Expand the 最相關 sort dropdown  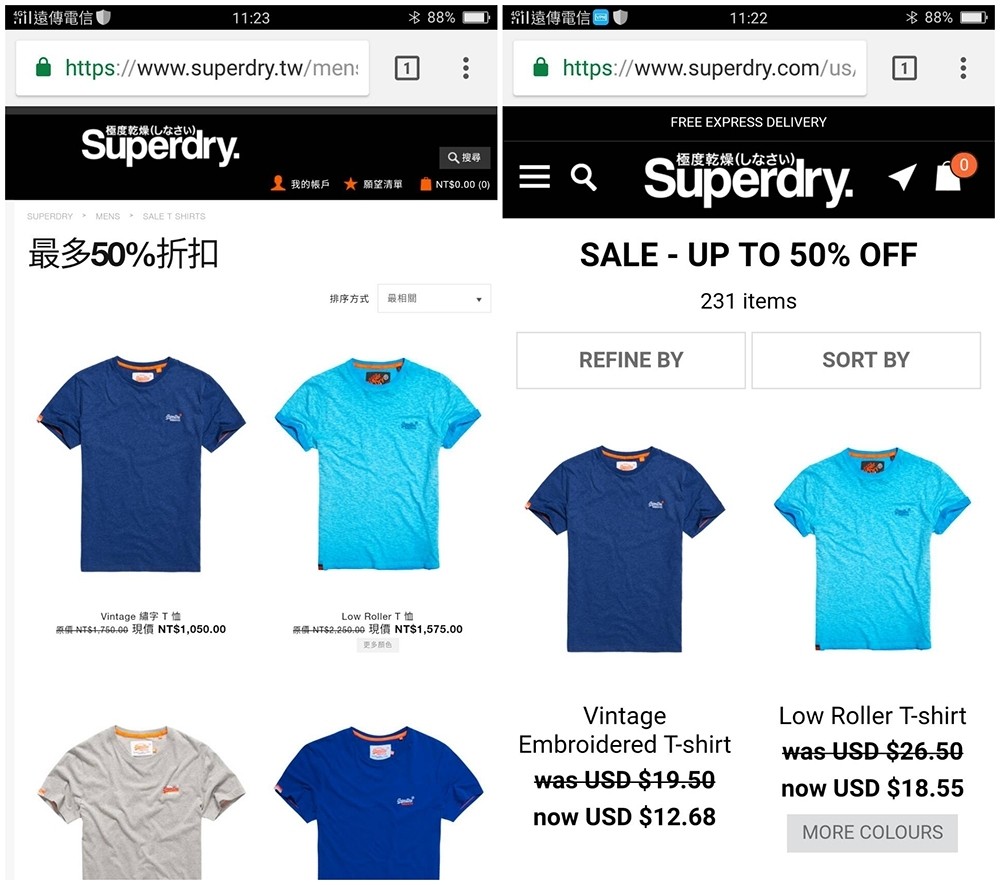[434, 298]
